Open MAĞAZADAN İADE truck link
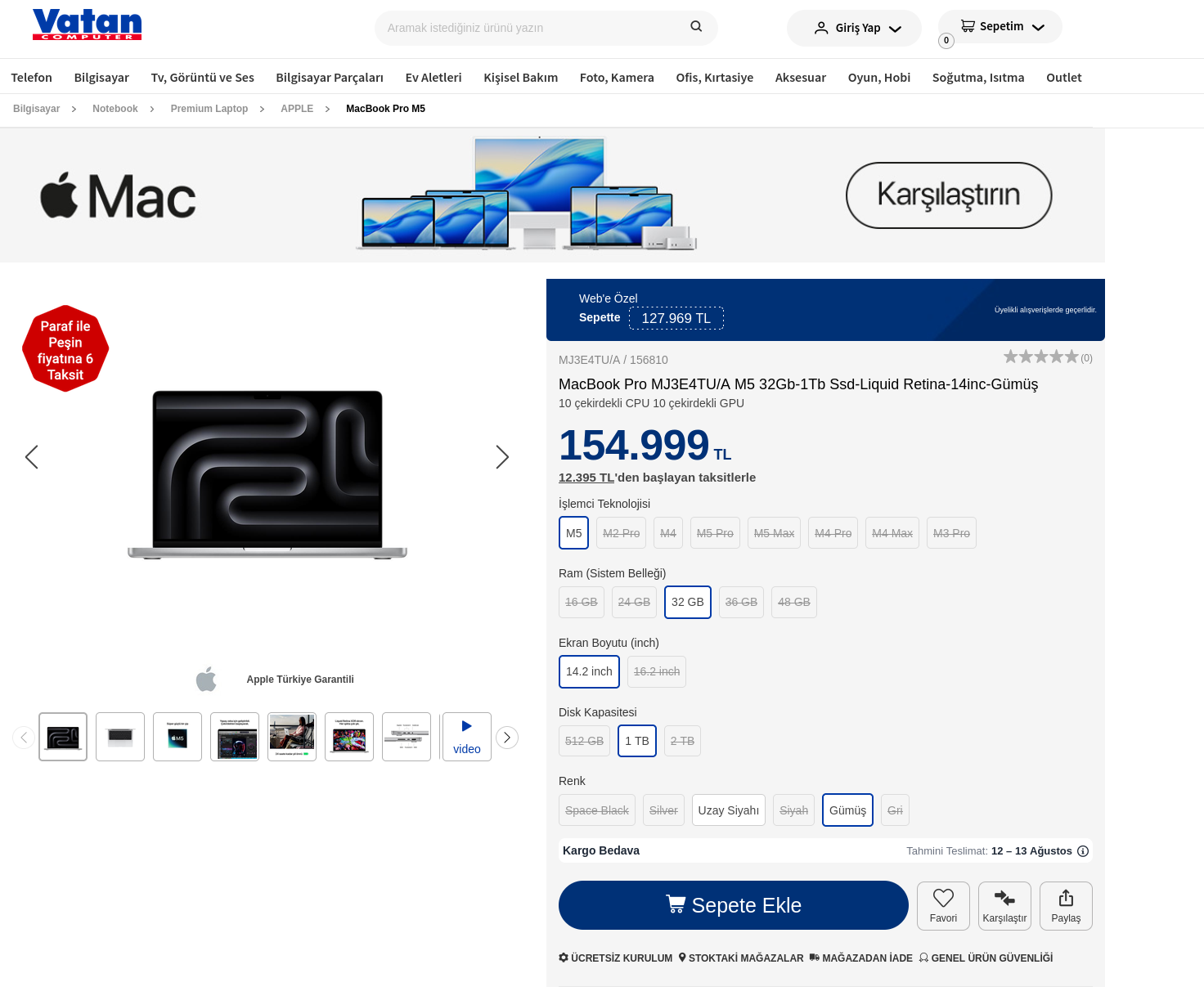Screen dimensions: 1204x987 pos(861,958)
